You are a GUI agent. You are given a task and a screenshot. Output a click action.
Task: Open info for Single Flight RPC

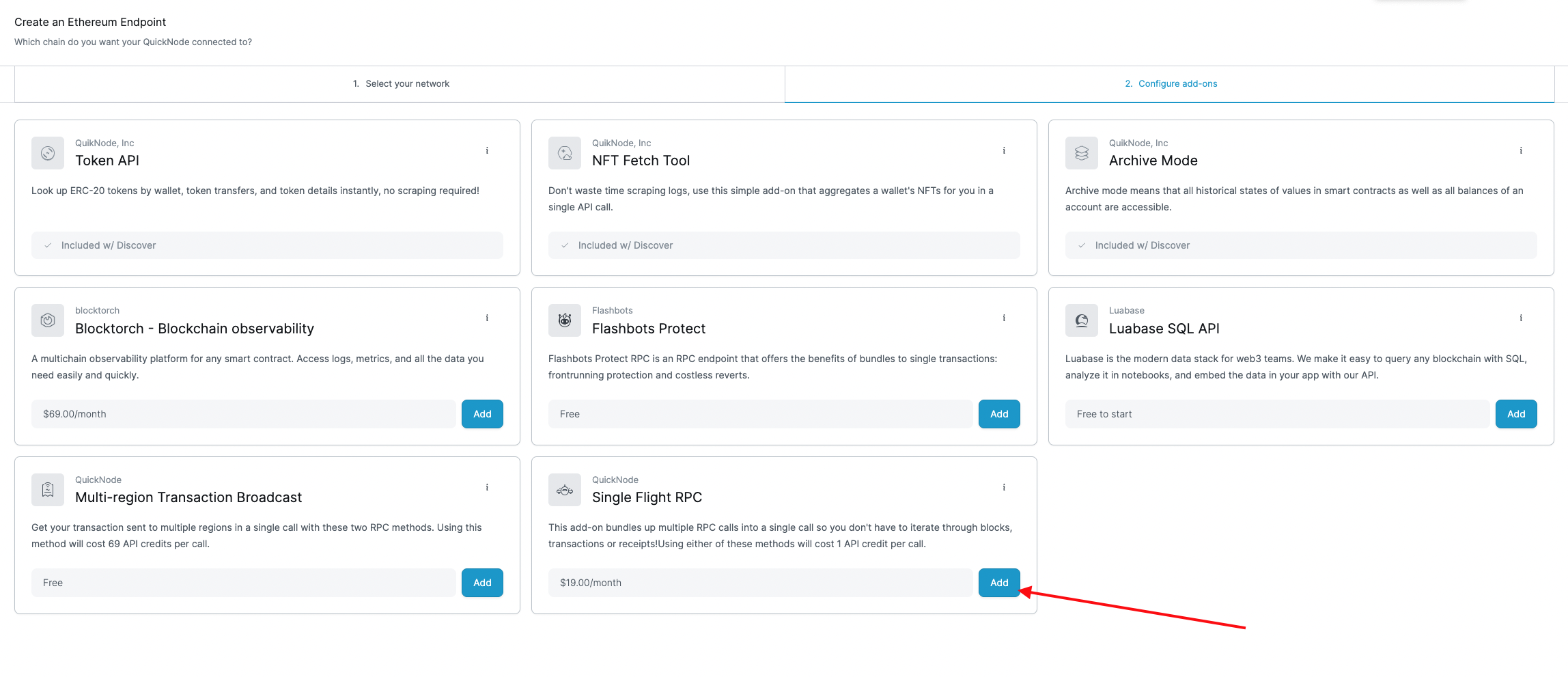1004,487
